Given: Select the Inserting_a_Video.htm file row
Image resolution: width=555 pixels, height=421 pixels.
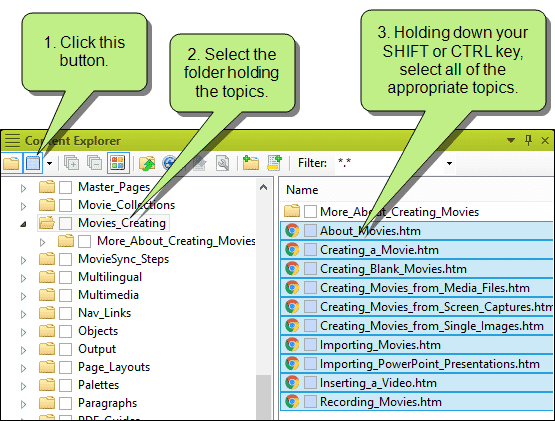Looking at the screenshot, I should coord(417,383).
